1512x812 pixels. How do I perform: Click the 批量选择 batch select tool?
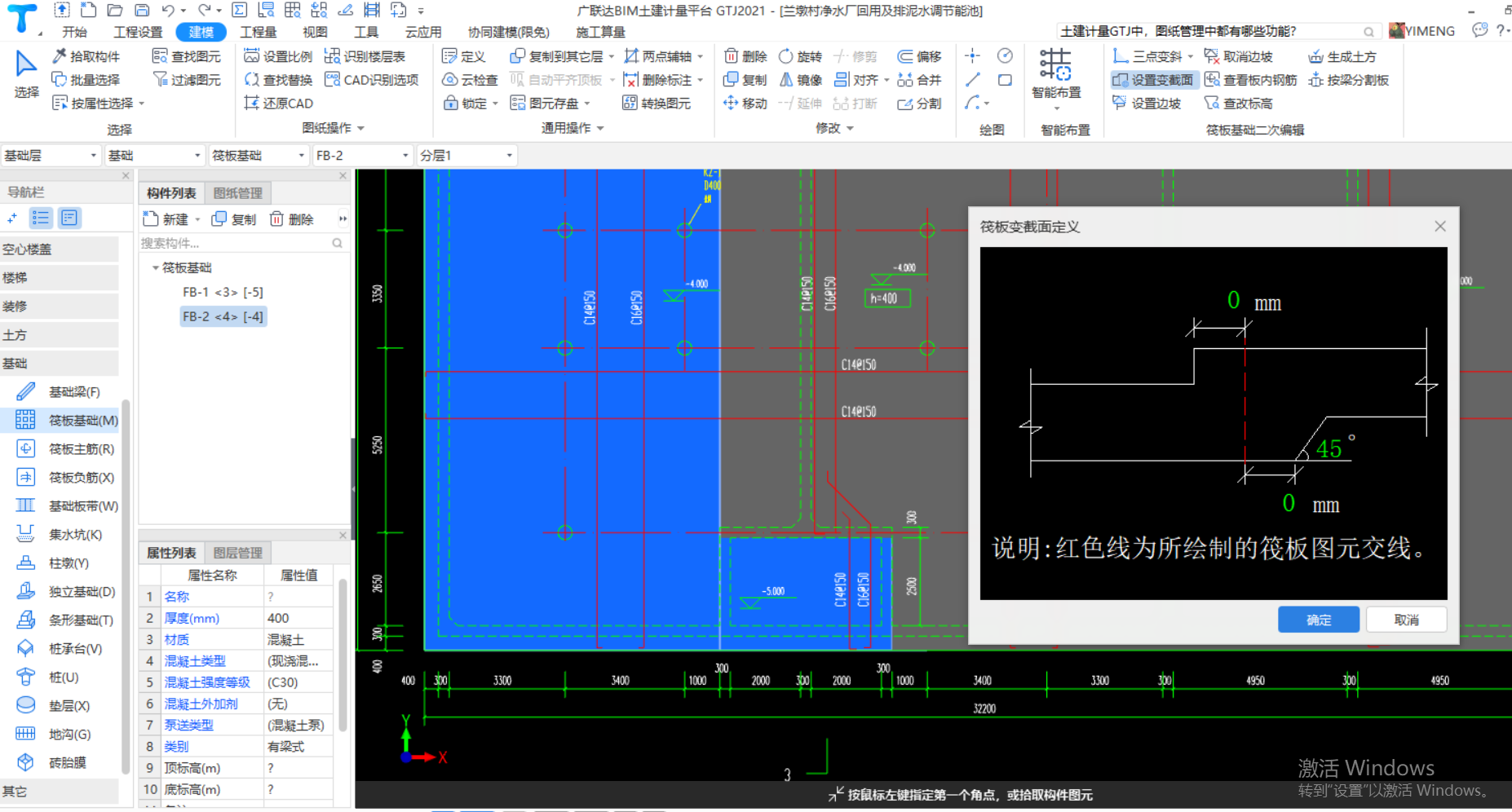(x=86, y=80)
